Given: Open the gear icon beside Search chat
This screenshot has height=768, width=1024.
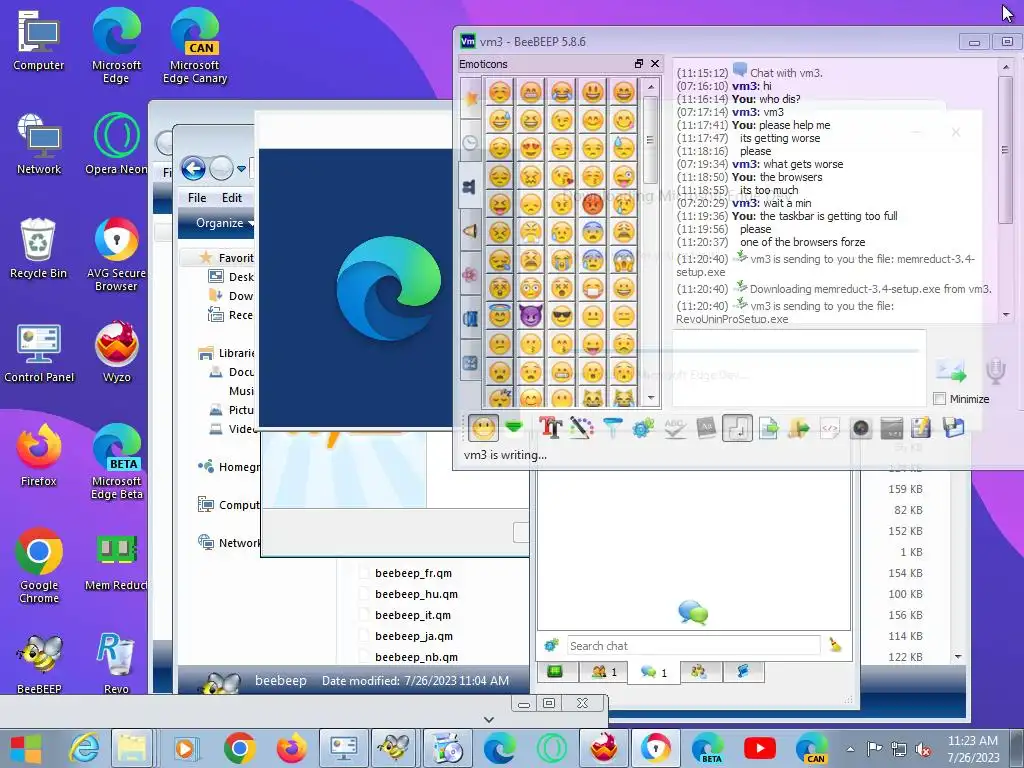Looking at the screenshot, I should [x=551, y=645].
